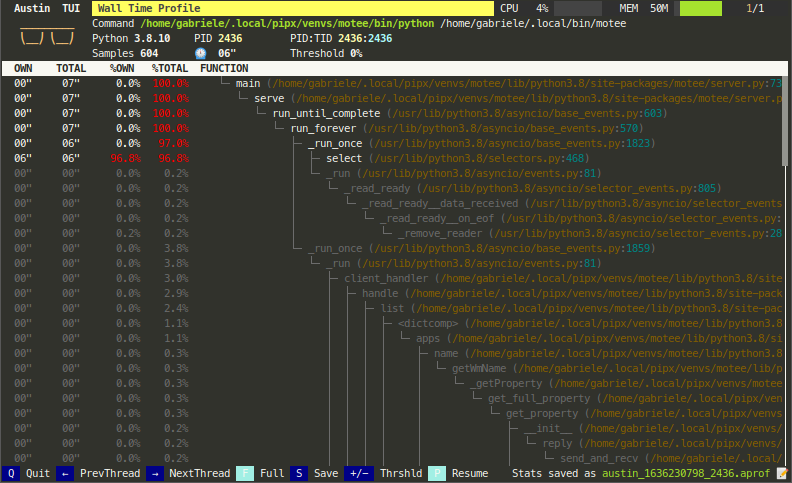Collapse the main function tree node

click(x=254, y=83)
